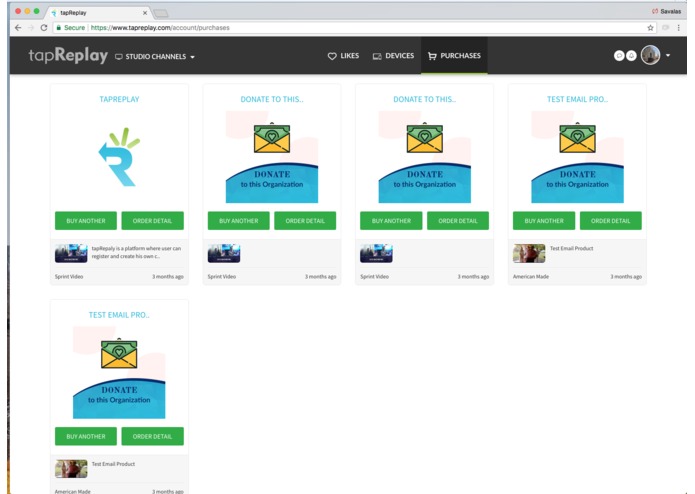Click Buy Another on bottom-row Test Email card

[x=86, y=436]
